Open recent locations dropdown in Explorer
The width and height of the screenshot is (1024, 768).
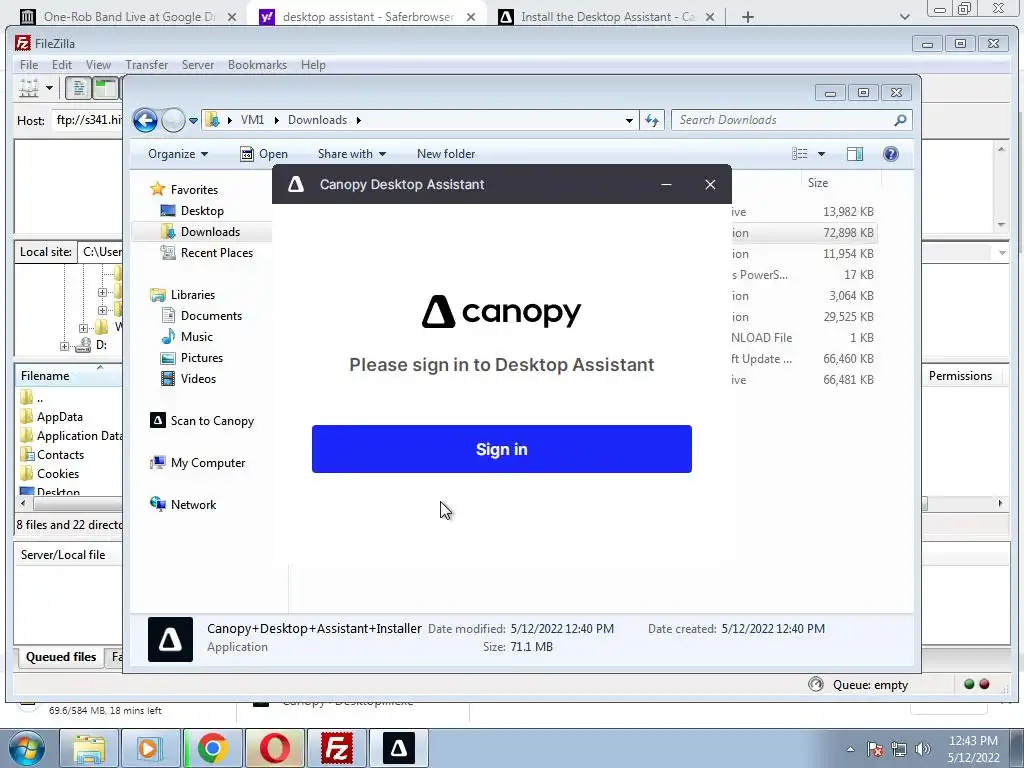click(193, 121)
